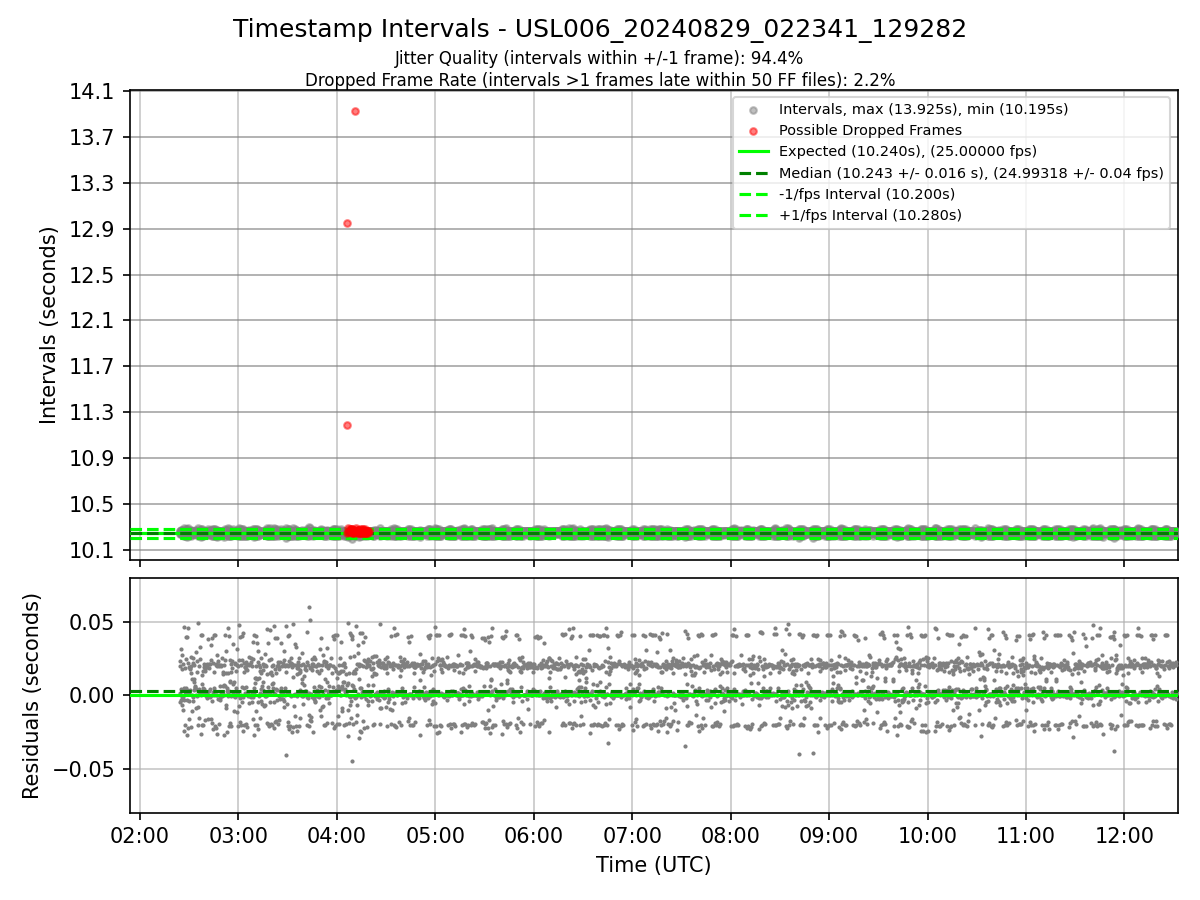Click legend entry '-1/fps Interval (10.200s)'
1200x900 pixels.
click(x=866, y=194)
